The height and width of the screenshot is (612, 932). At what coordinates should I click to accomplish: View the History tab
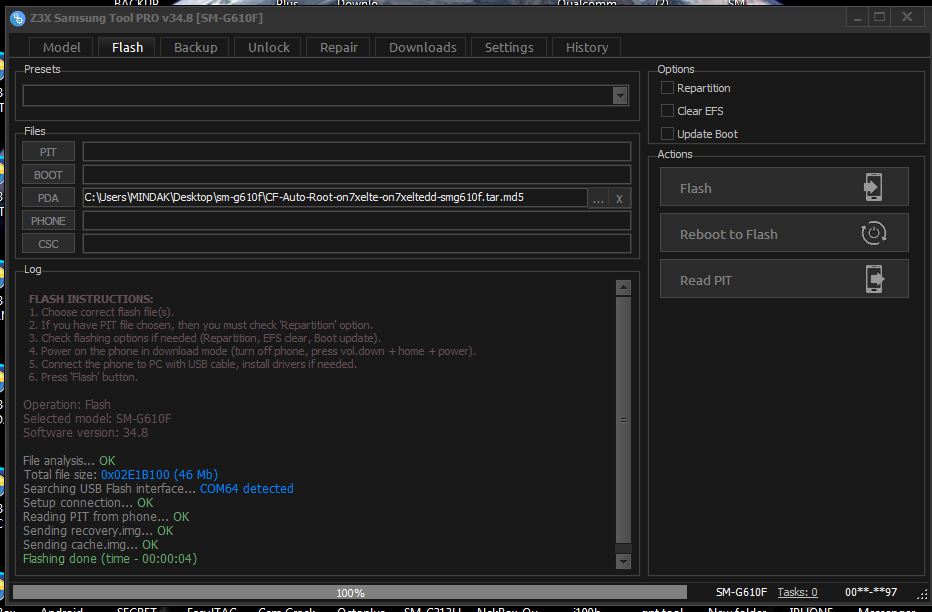pos(587,48)
